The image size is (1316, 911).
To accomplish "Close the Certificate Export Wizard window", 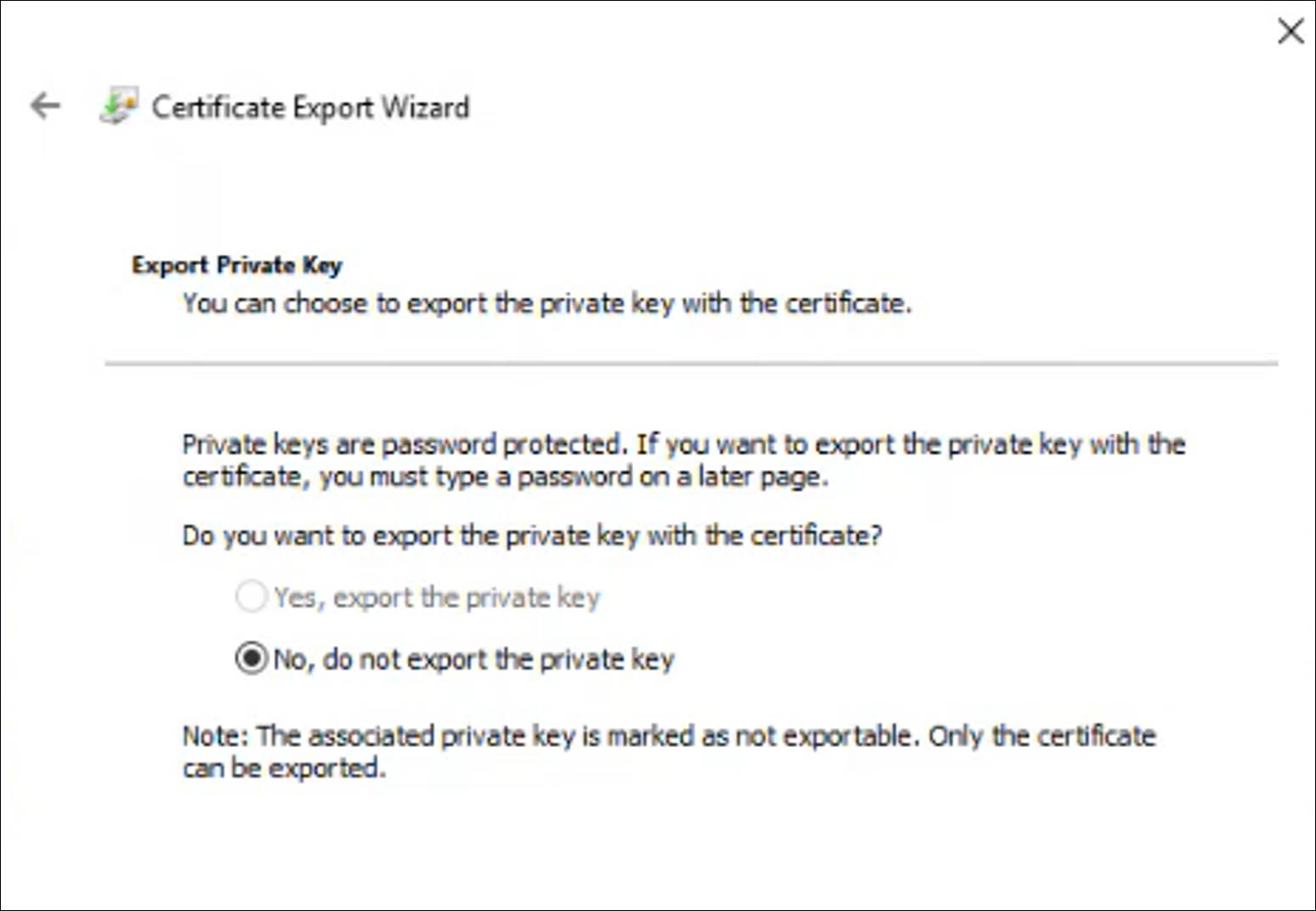I will [1290, 32].
